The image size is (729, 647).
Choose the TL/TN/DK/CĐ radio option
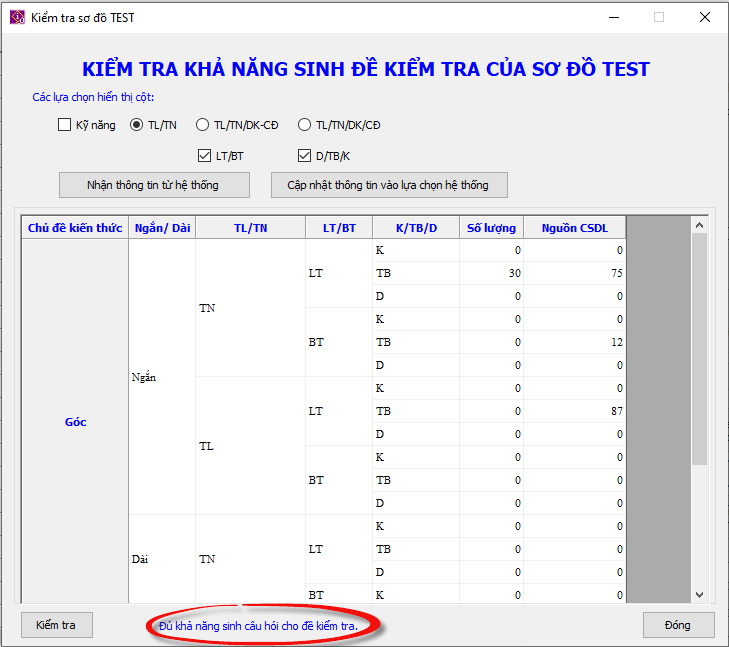click(304, 125)
